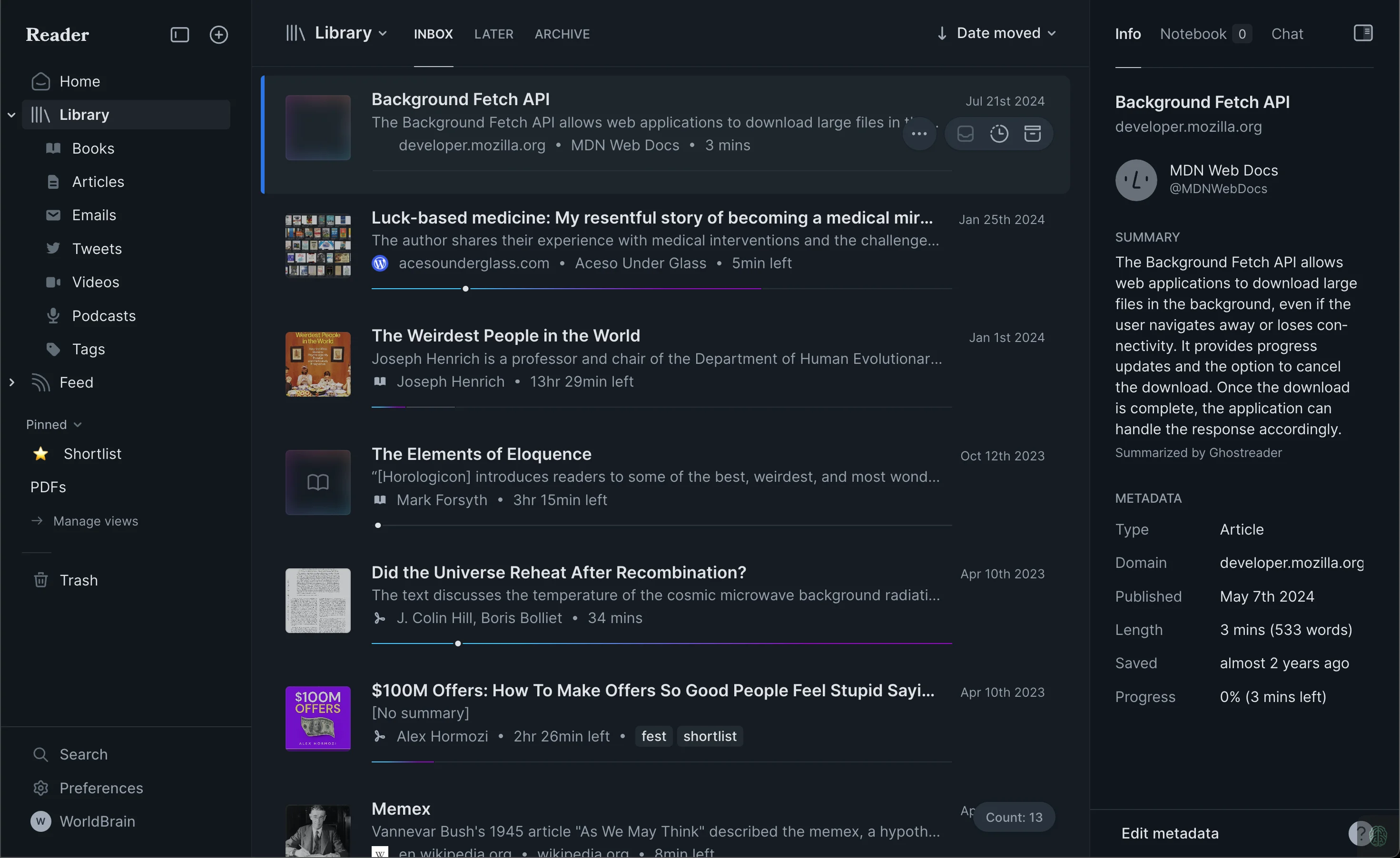Open the Luck-based medicine article
Viewport: 1400px width, 858px height.
click(652, 217)
